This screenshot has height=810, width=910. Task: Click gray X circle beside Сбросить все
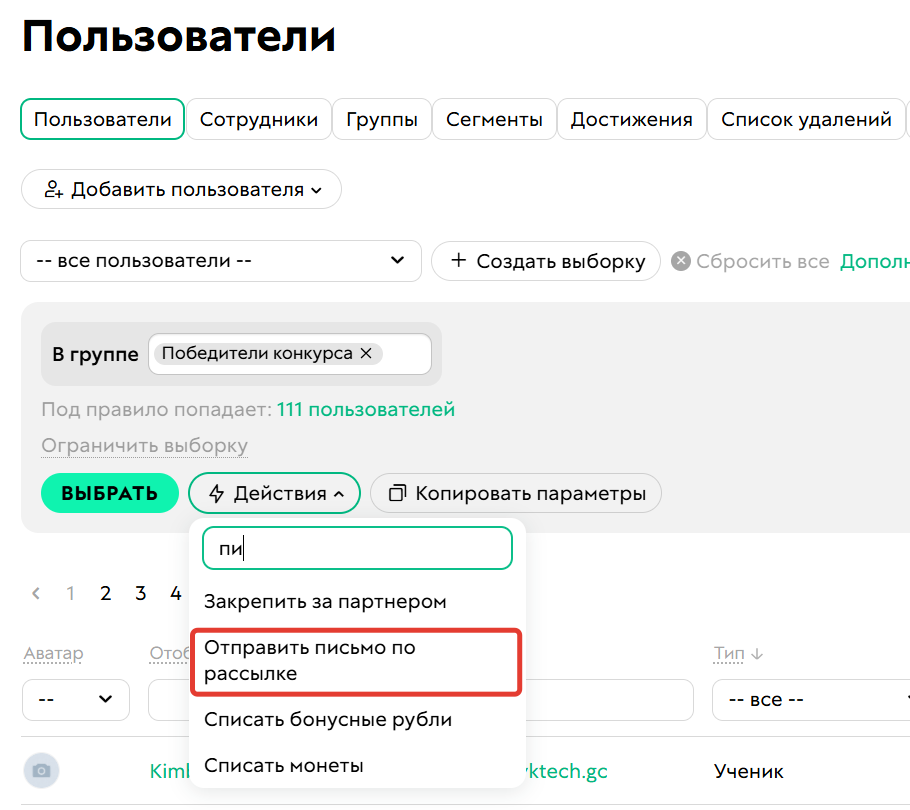point(680,261)
